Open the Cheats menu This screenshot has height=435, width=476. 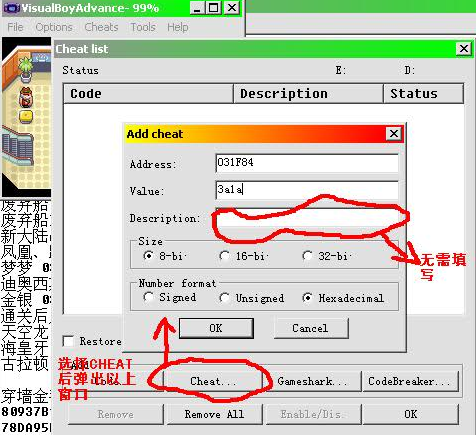click(x=101, y=27)
